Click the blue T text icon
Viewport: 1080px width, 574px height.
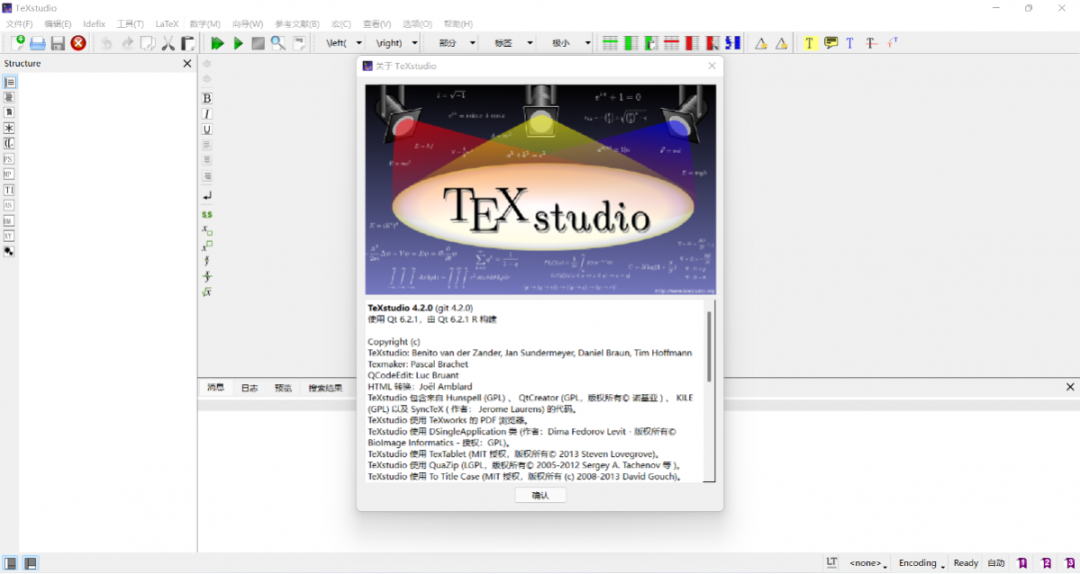850,43
